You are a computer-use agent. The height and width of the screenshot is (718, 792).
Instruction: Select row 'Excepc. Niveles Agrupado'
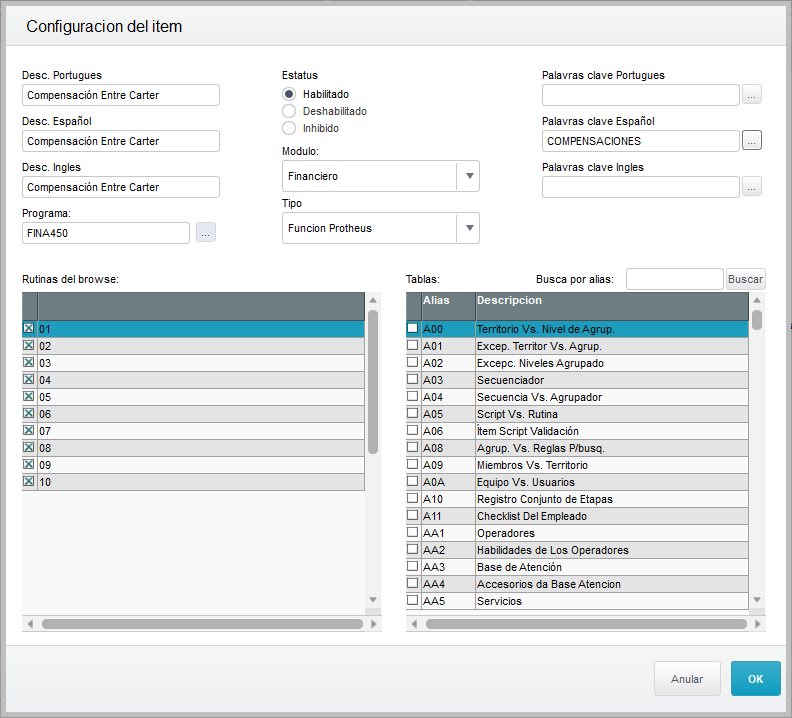(577, 363)
